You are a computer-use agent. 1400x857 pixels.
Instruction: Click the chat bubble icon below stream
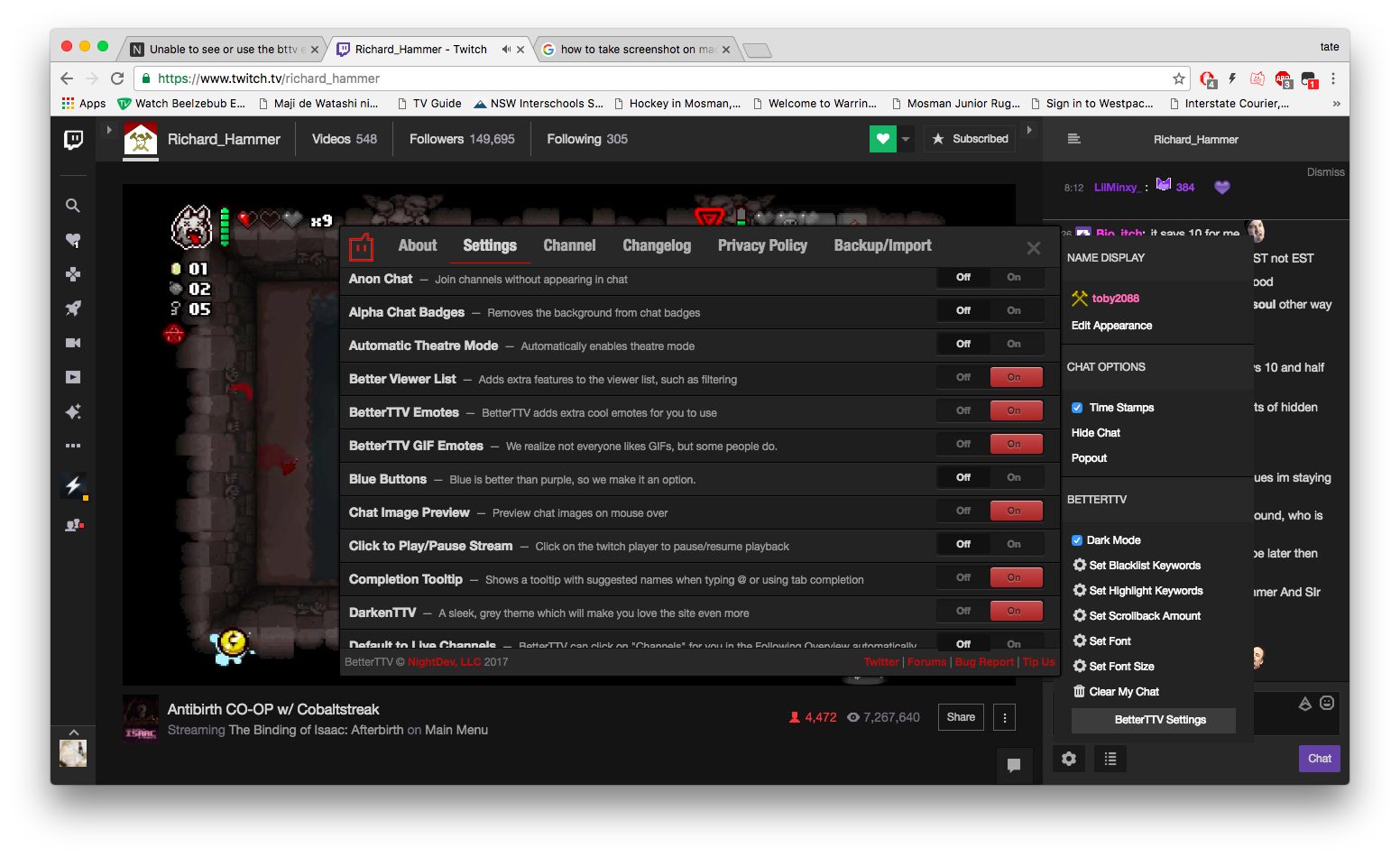pyautogui.click(x=1014, y=765)
